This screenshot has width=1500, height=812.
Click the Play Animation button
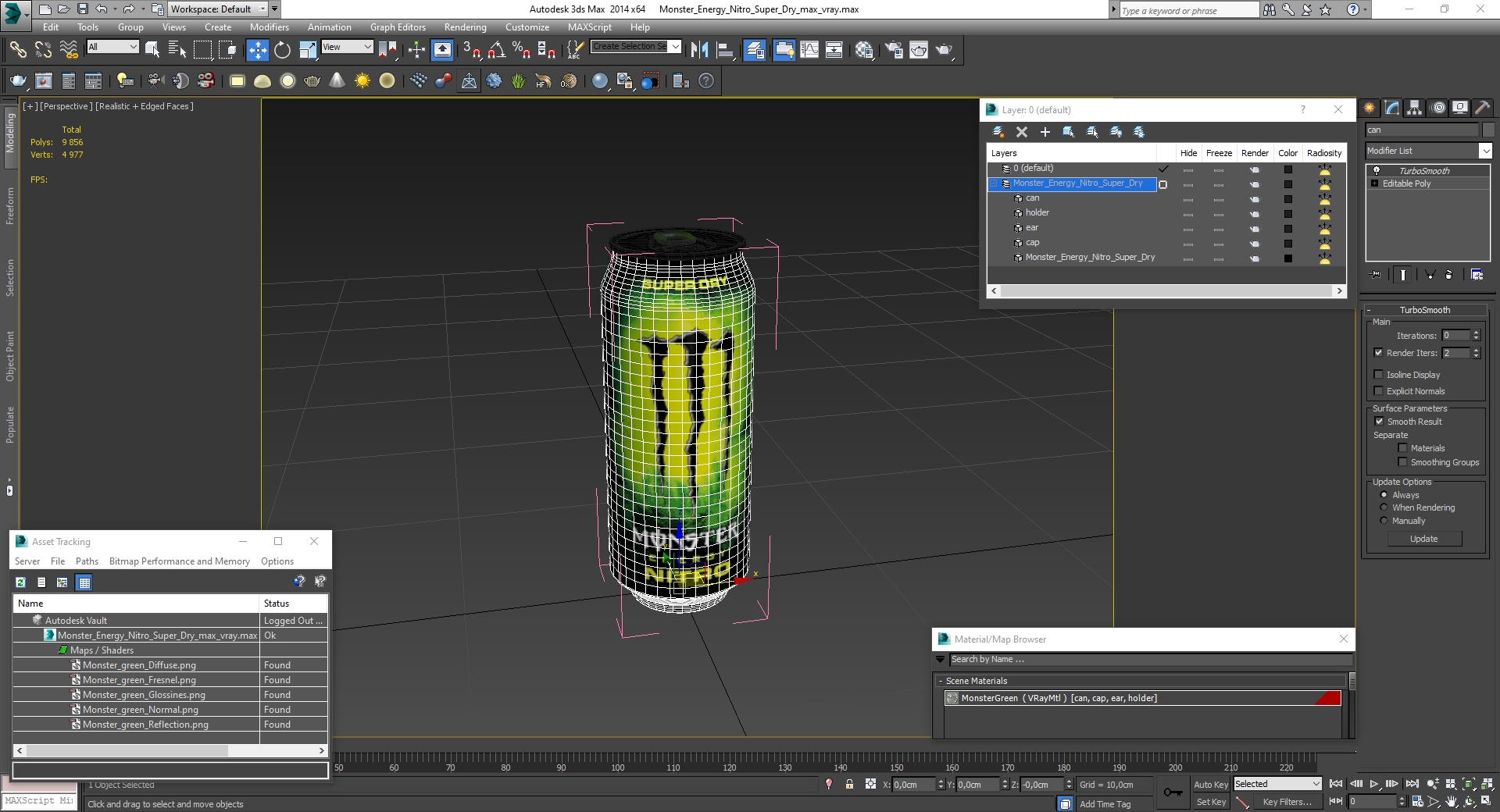[x=1374, y=784]
